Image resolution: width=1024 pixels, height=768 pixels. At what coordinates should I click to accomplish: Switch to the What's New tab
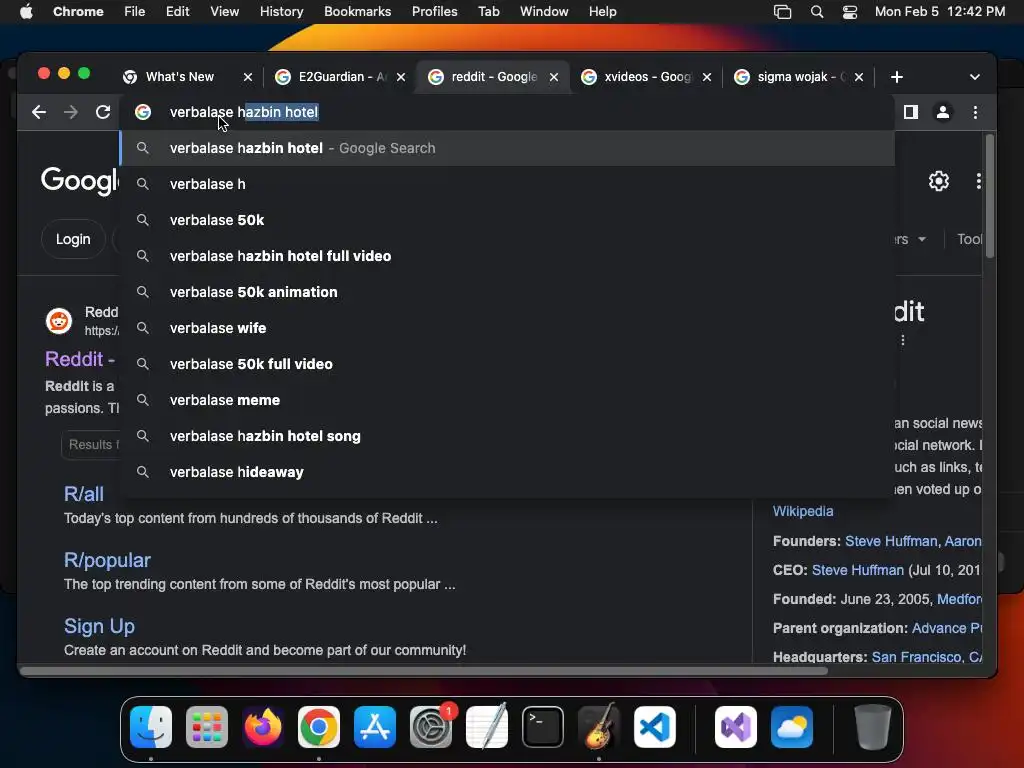(x=180, y=77)
